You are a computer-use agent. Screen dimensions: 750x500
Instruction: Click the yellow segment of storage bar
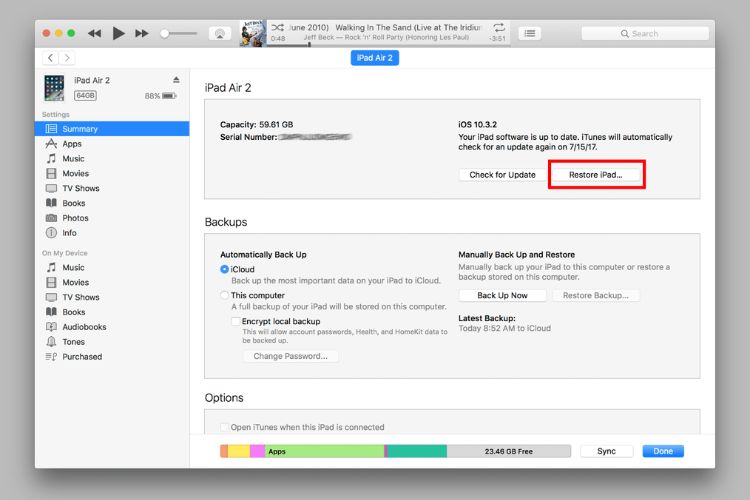click(239, 451)
